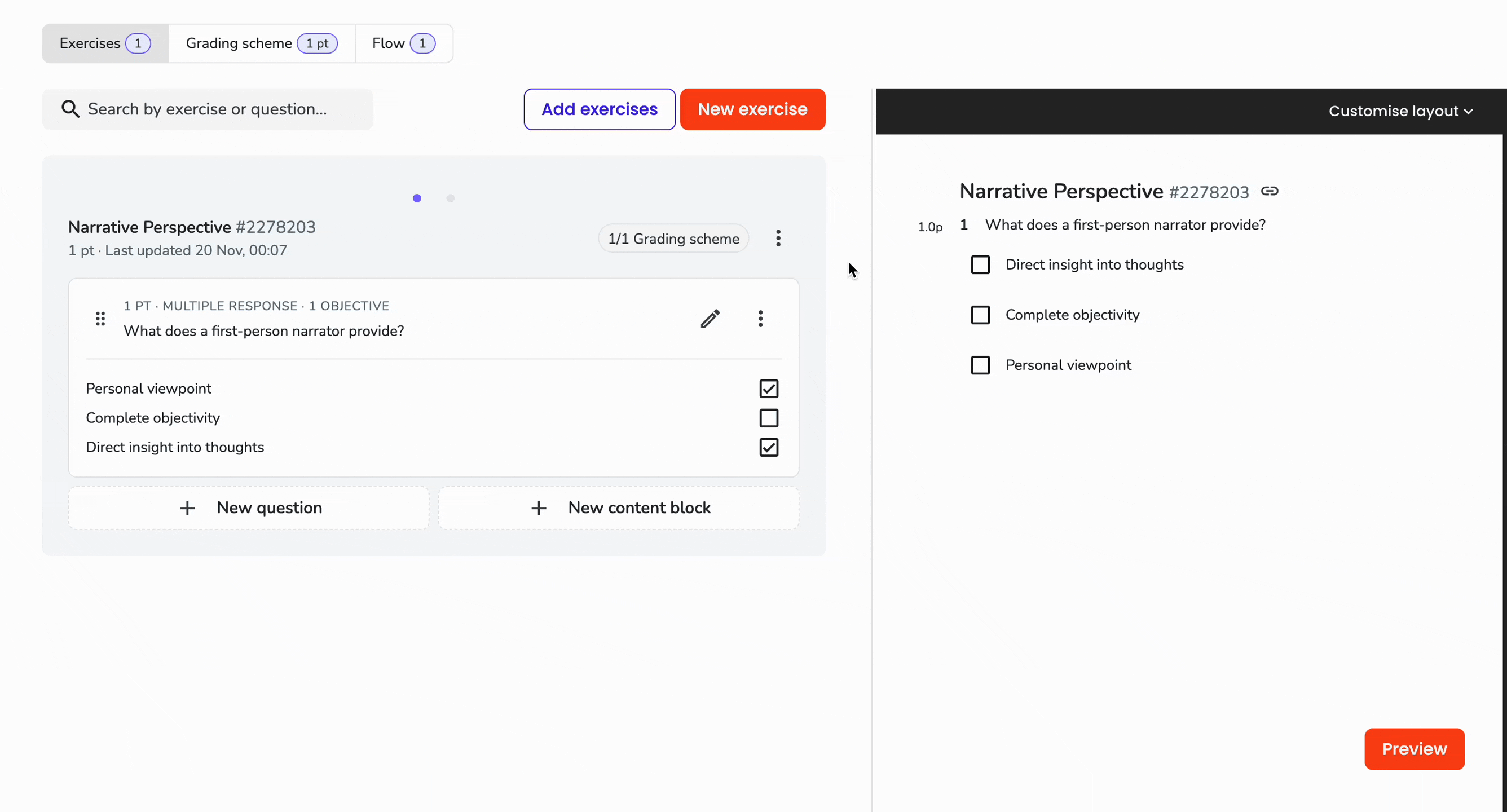The image size is (1507, 812).
Task: Click the plus icon for New content block
Action: point(539,508)
